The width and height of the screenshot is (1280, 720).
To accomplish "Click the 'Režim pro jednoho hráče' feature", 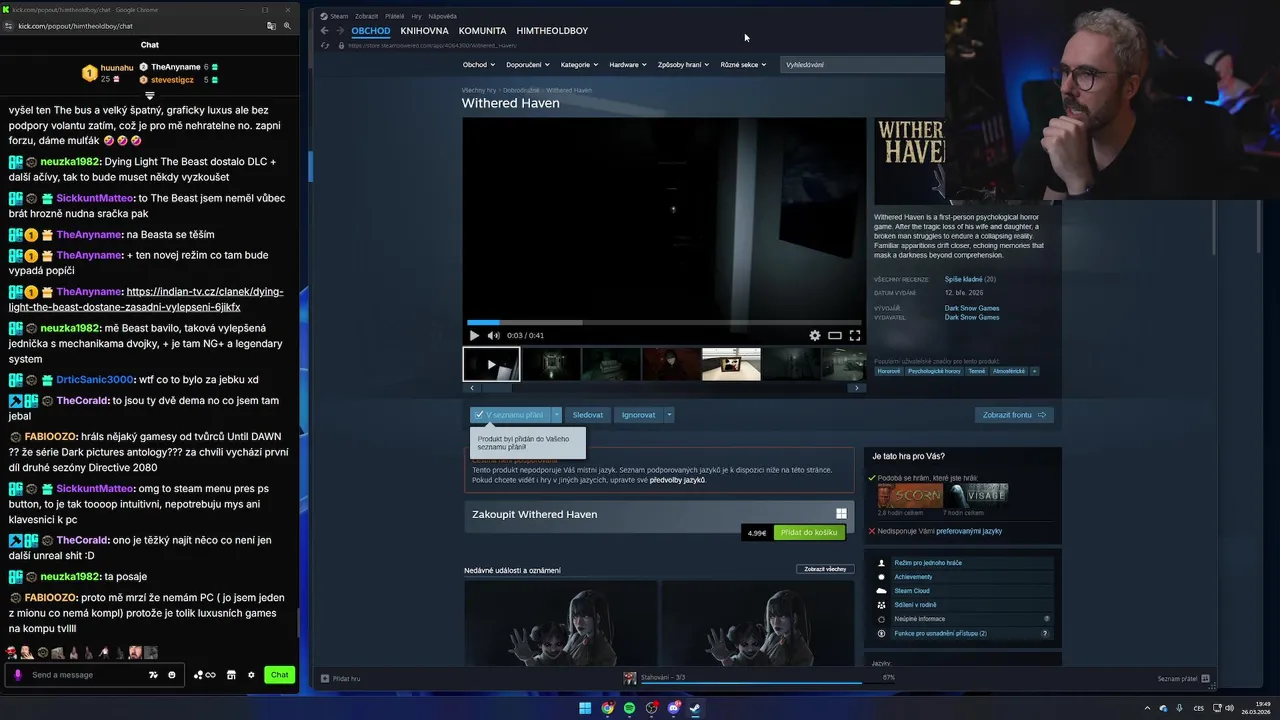I will [928, 563].
